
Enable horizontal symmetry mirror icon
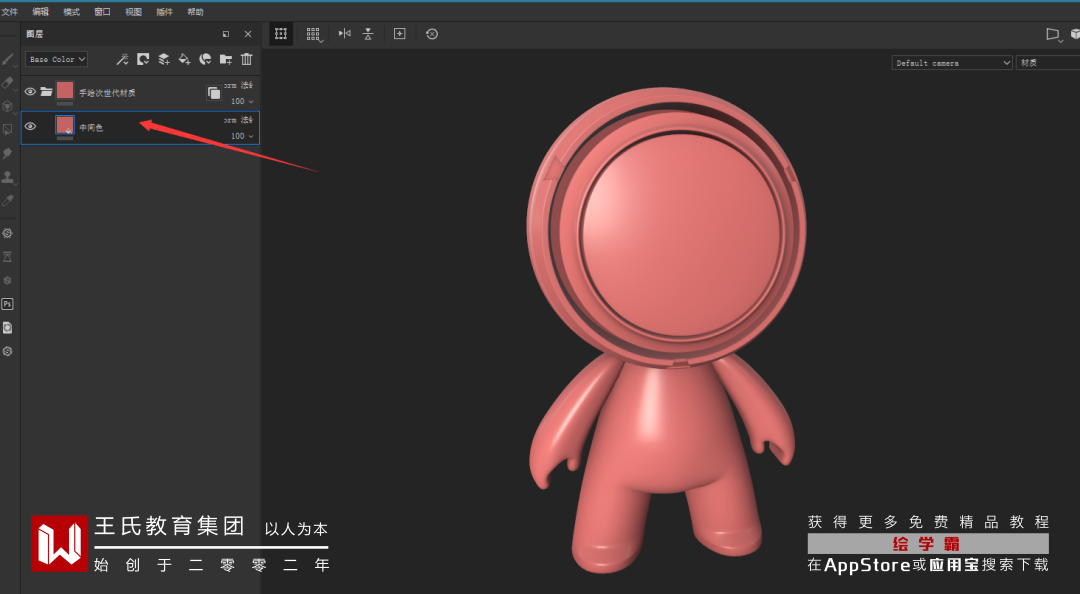pyautogui.click(x=344, y=34)
